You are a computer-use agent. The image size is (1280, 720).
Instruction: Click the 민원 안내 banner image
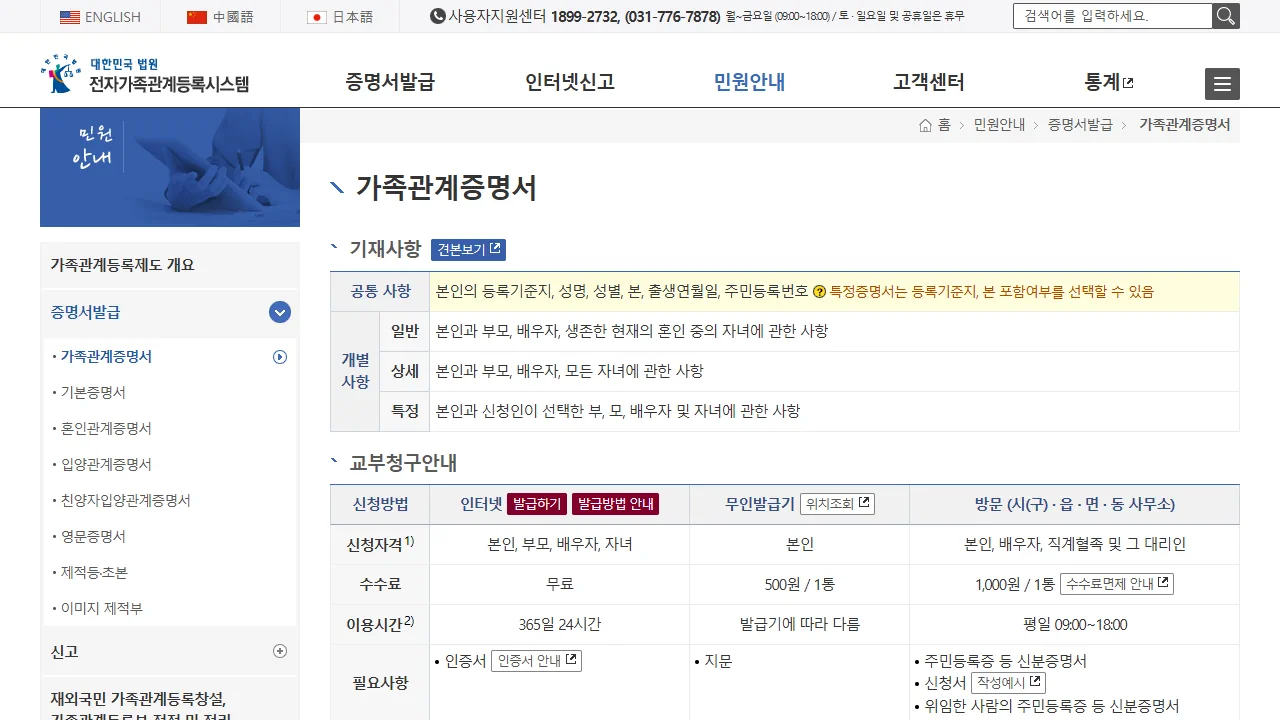point(170,167)
